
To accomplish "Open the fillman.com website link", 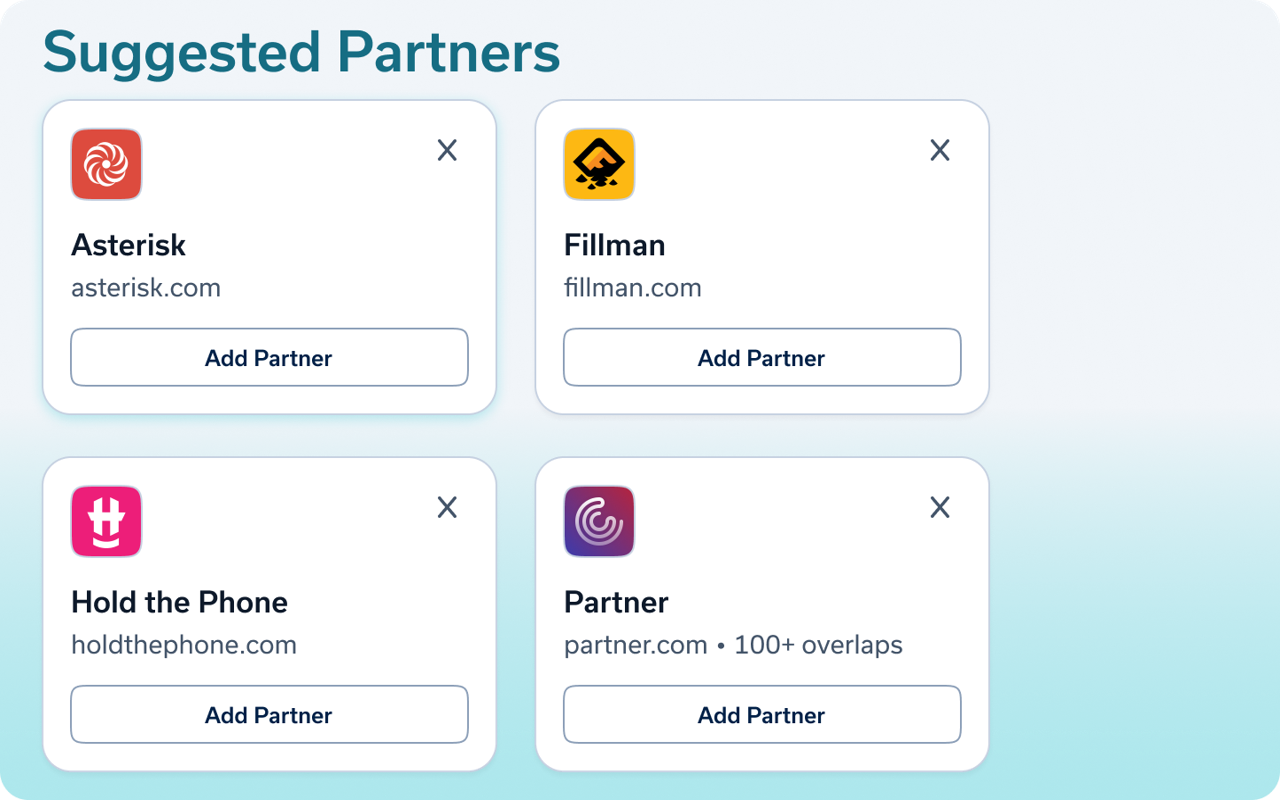I will click(633, 288).
